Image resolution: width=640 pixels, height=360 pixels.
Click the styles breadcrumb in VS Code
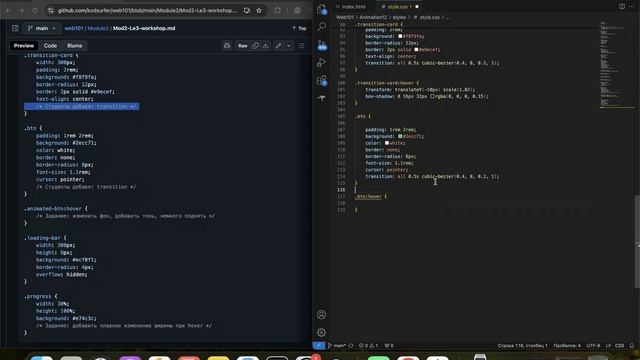point(399,18)
